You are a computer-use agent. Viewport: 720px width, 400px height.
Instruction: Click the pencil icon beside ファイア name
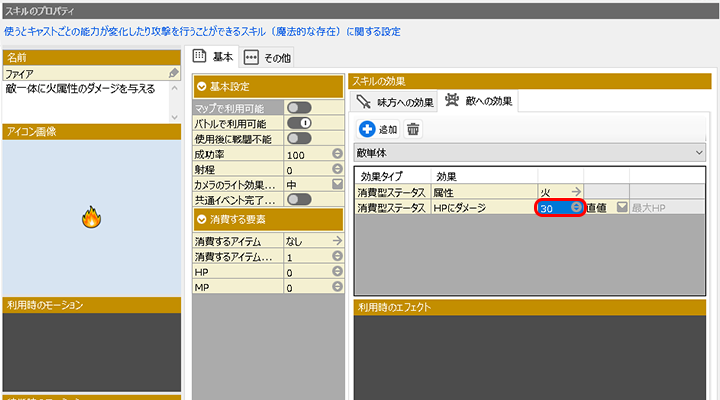click(x=174, y=74)
